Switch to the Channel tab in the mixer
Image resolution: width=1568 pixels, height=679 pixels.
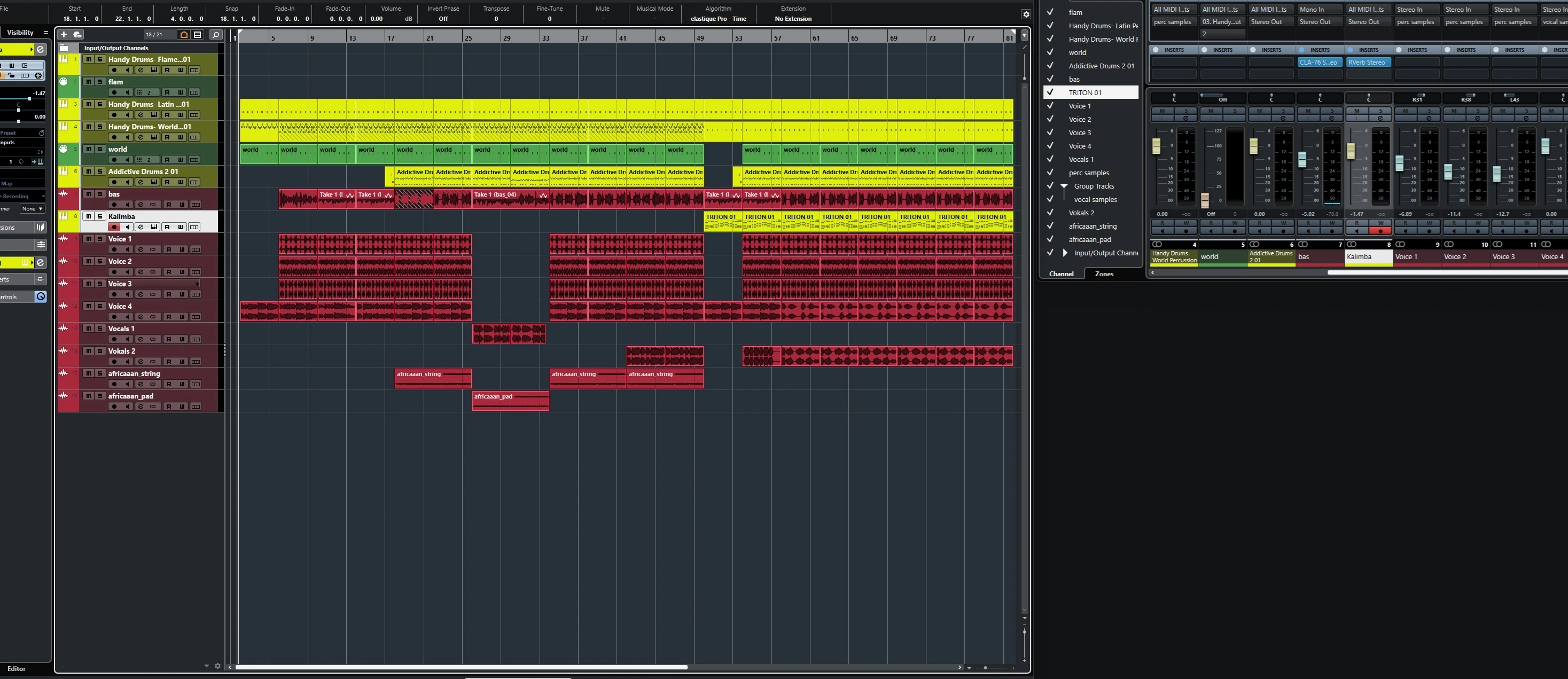coord(1061,274)
